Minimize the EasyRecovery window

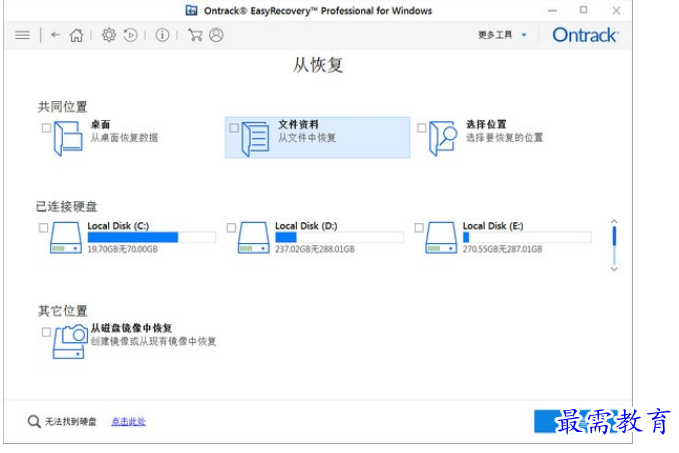click(552, 10)
